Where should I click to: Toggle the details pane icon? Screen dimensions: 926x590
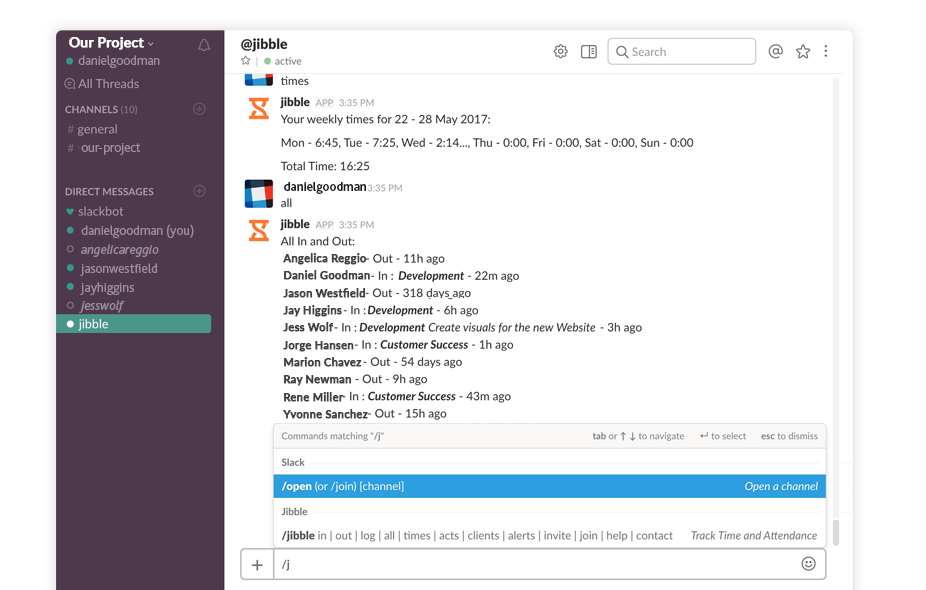pyautogui.click(x=589, y=52)
